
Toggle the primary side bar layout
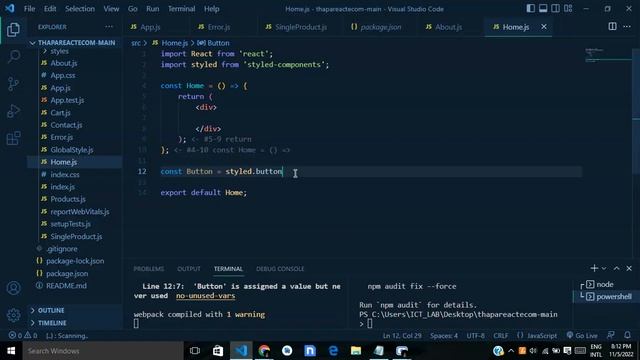530,8
